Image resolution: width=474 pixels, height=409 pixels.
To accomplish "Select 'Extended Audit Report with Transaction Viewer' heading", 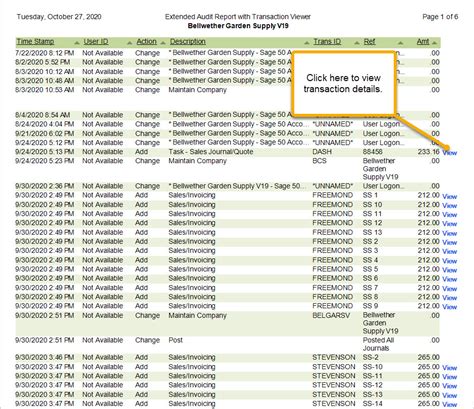I will tap(238, 17).
